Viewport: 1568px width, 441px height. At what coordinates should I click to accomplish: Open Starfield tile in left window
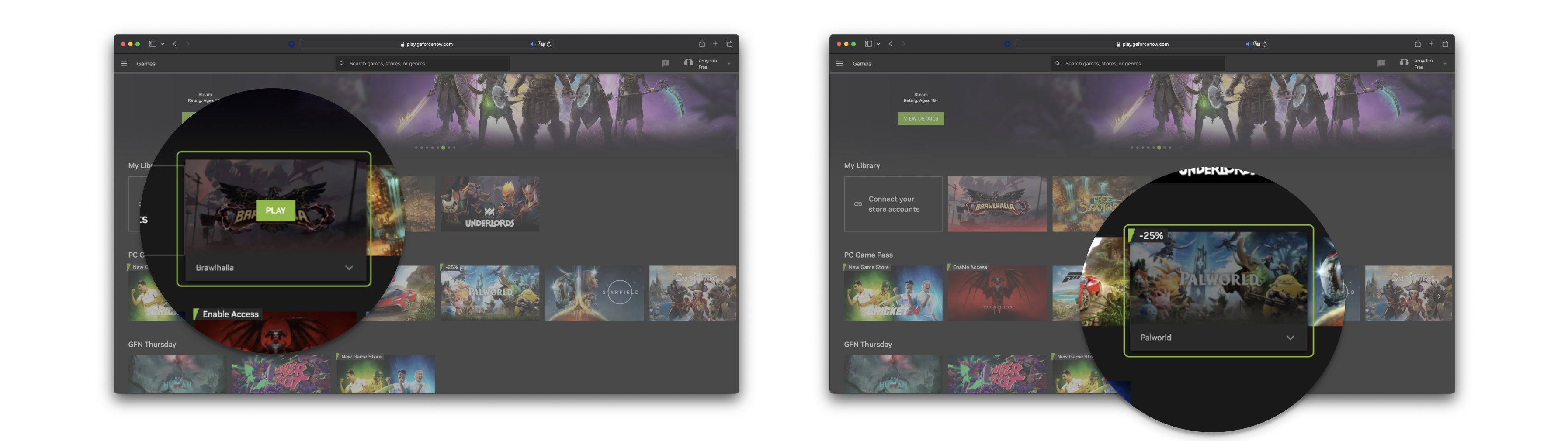tap(594, 293)
